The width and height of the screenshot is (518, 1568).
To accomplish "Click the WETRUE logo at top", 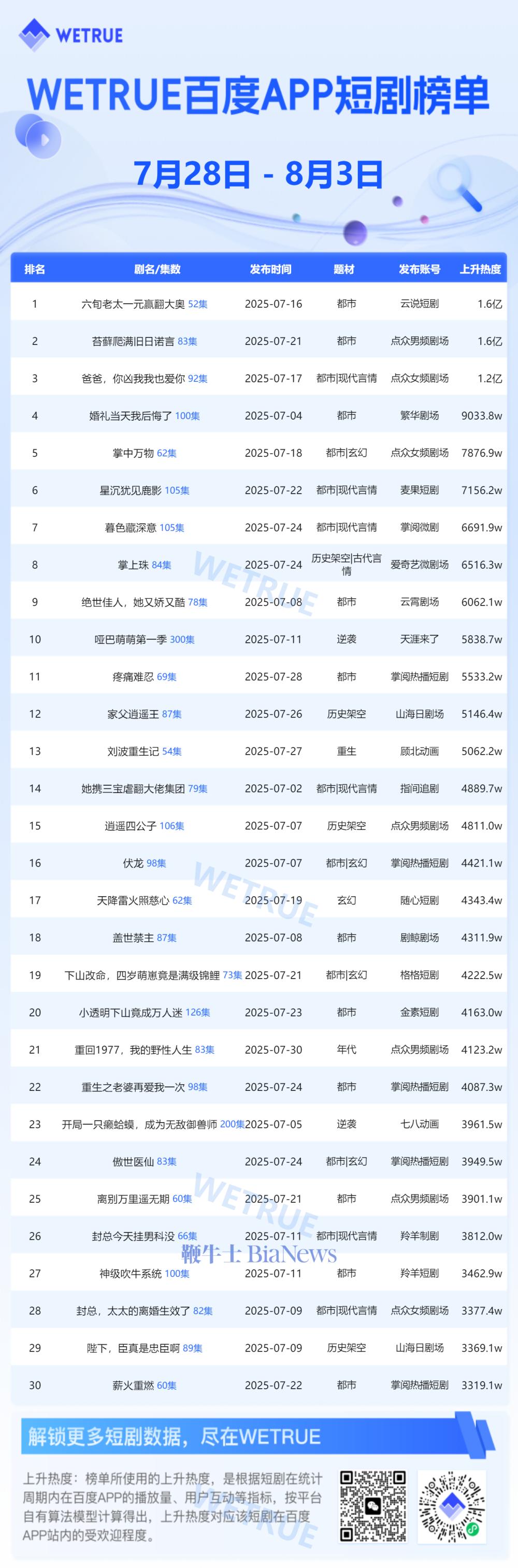I will coord(70,35).
